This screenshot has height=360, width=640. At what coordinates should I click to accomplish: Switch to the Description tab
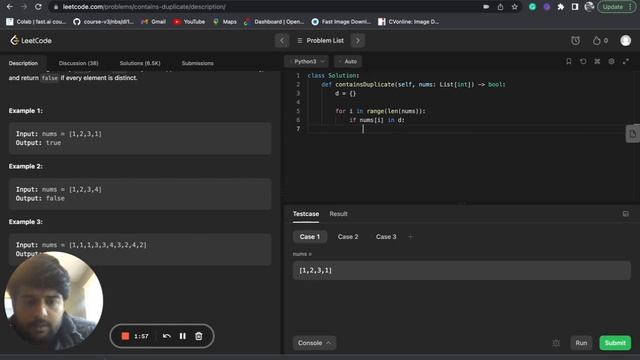pyautogui.click(x=23, y=63)
